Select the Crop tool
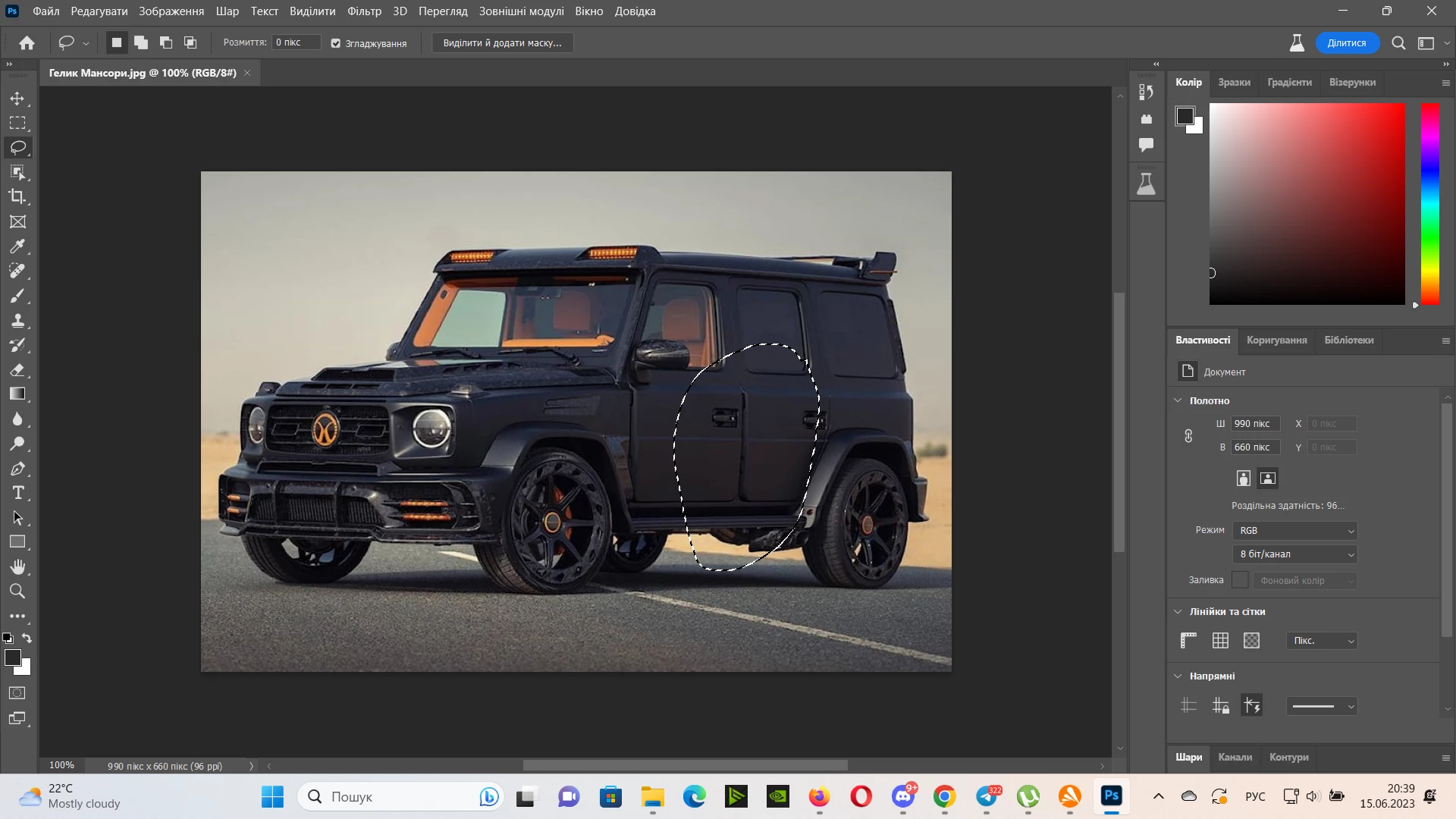This screenshot has width=1456, height=819. coord(17,196)
